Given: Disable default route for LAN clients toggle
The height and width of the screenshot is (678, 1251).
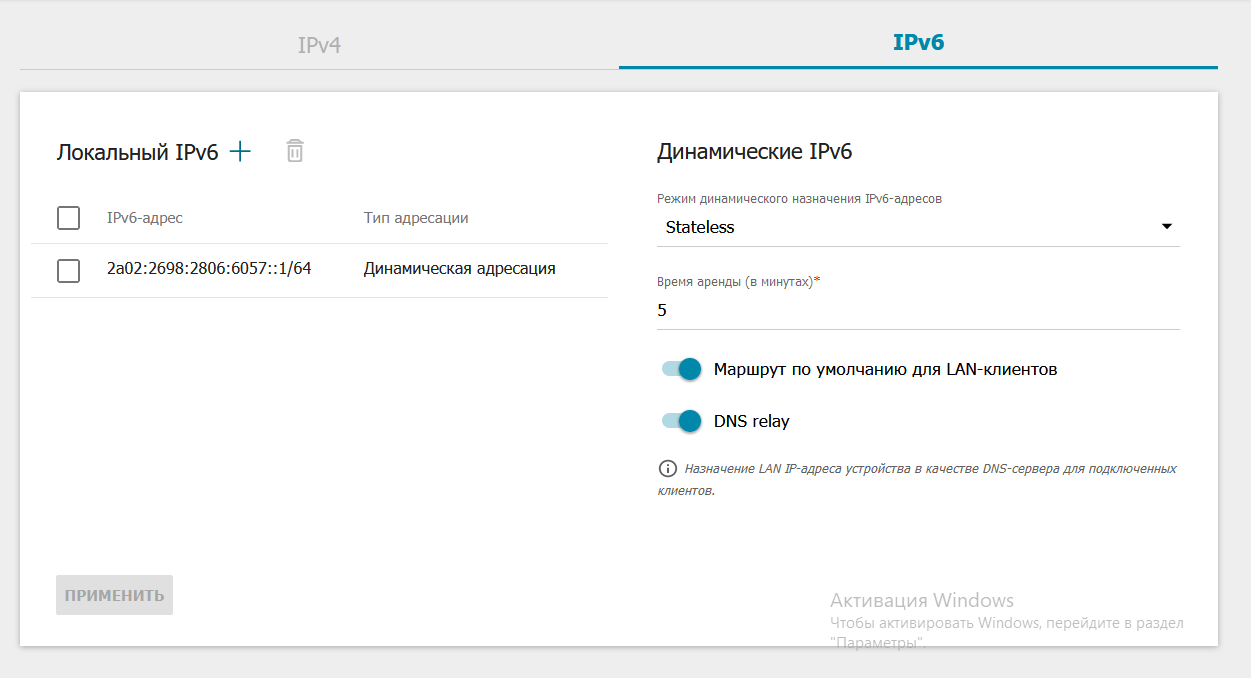Looking at the screenshot, I should [681, 369].
